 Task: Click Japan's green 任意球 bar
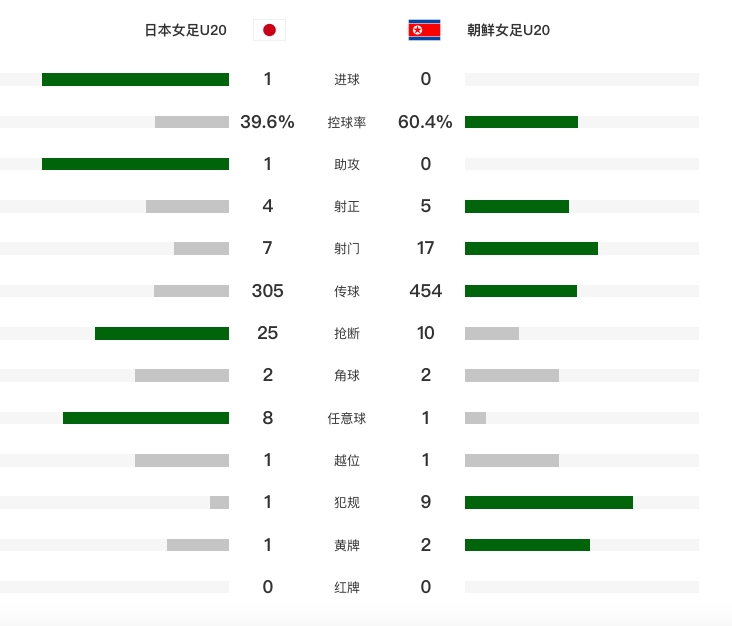pyautogui.click(x=146, y=418)
